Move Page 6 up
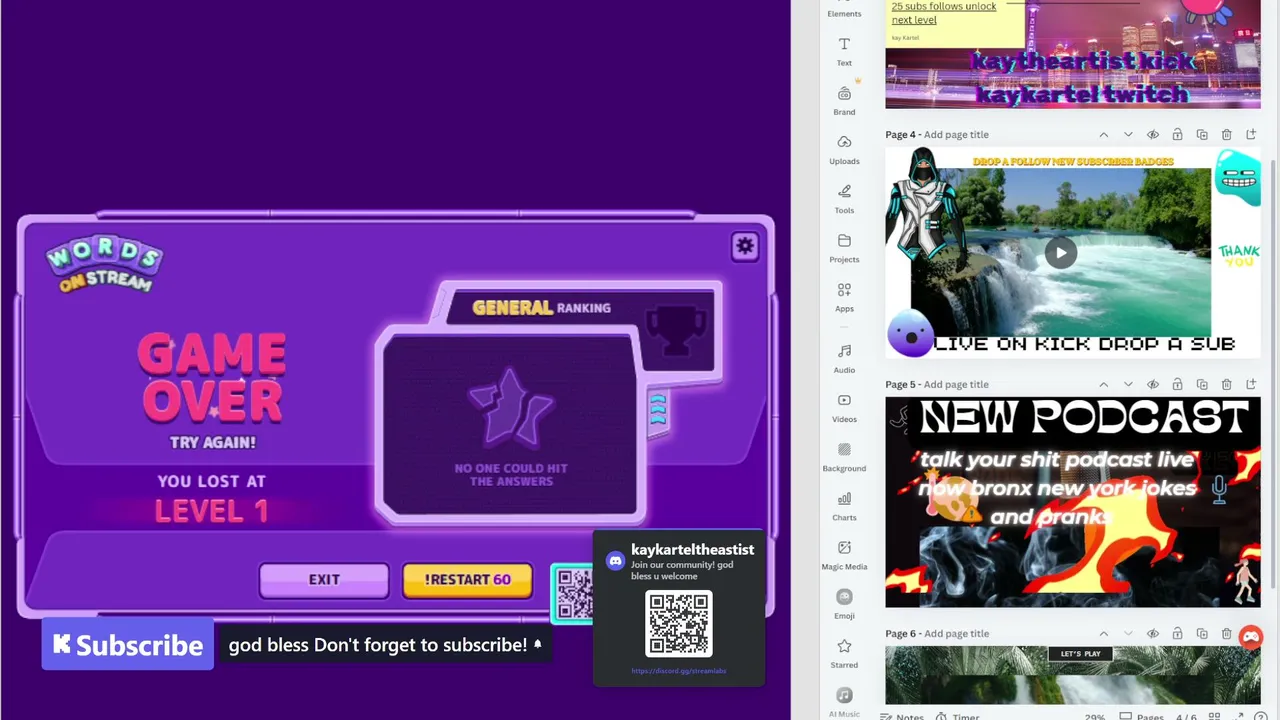This screenshot has height=720, width=1280. click(1104, 634)
